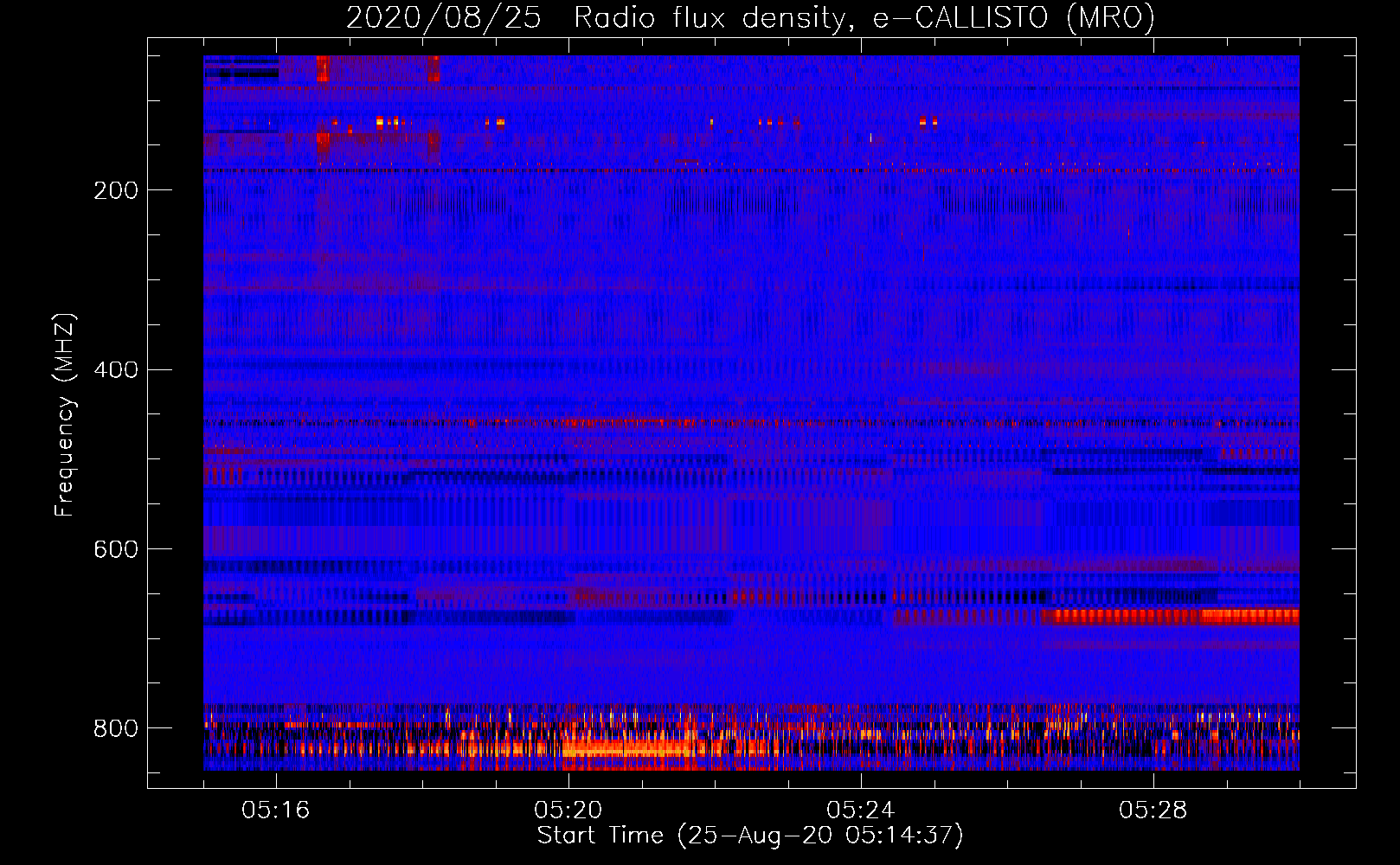The height and width of the screenshot is (865, 1400).
Task: Click the date '2020/08/25' in the title
Action: 444,18
